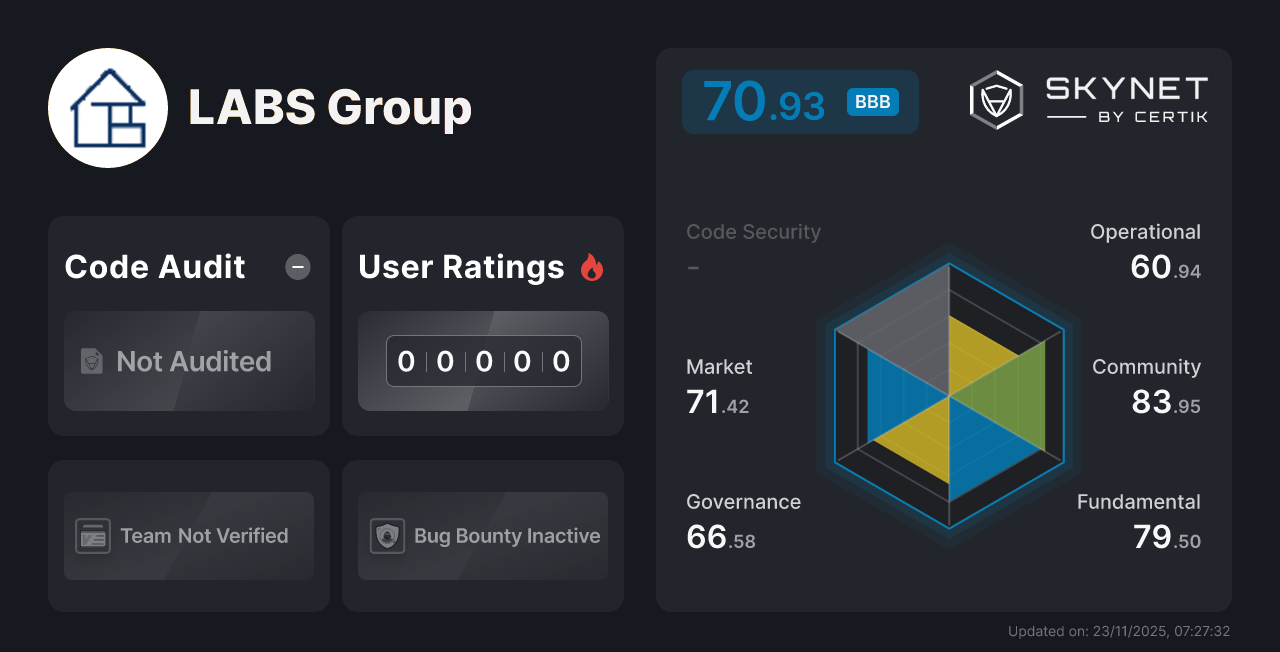1280x652 pixels.
Task: Click the user ratings 00000 counter
Action: pyautogui.click(x=483, y=361)
